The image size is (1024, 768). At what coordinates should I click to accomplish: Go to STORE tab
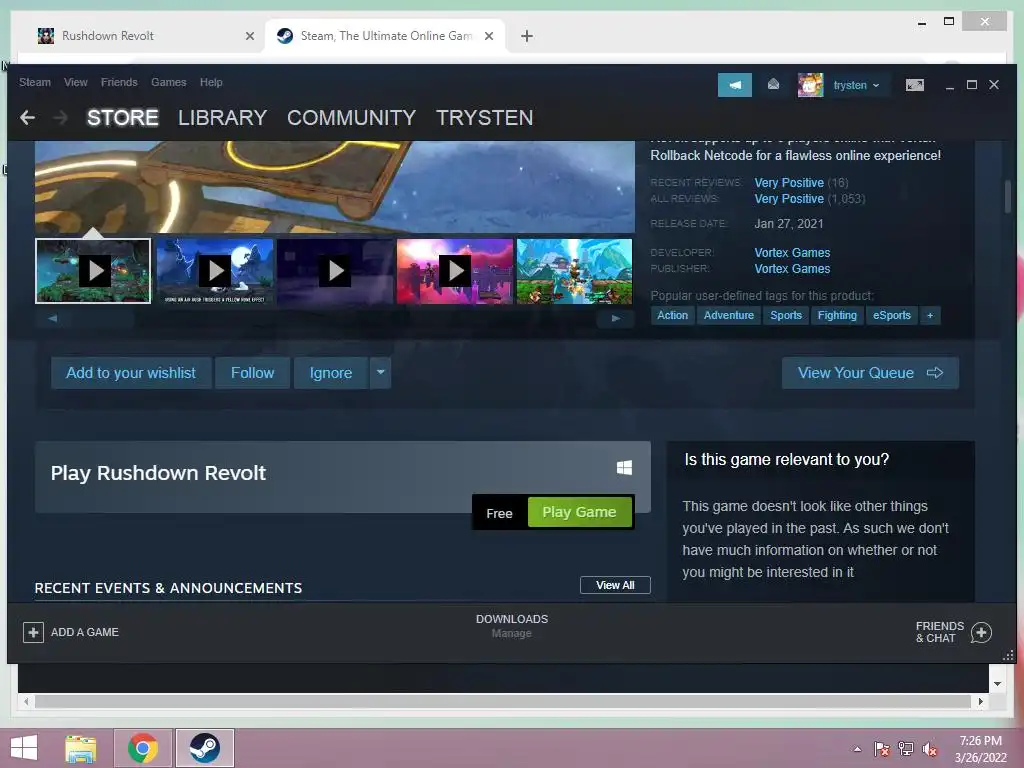click(x=123, y=118)
